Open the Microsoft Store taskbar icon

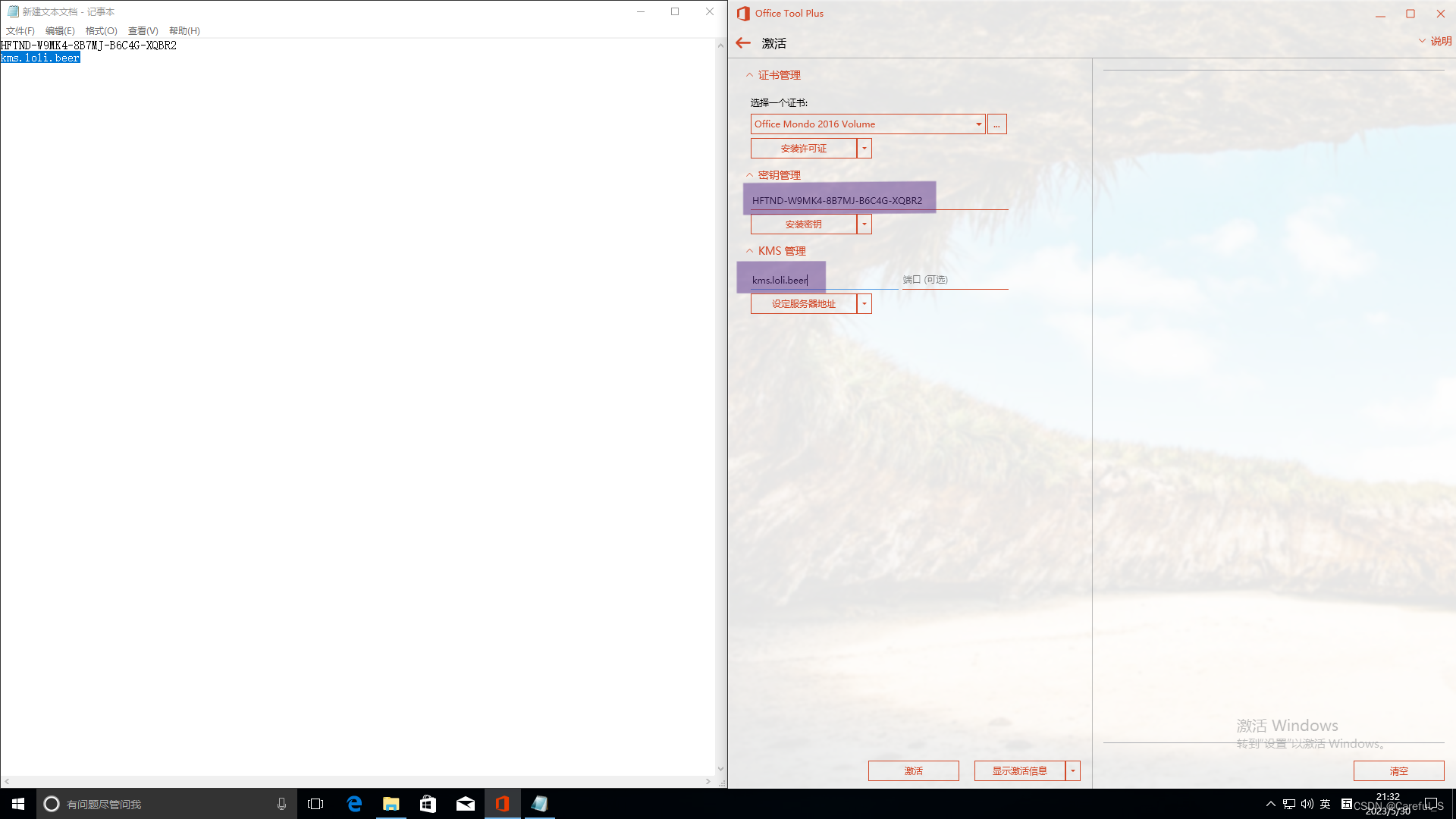428,804
